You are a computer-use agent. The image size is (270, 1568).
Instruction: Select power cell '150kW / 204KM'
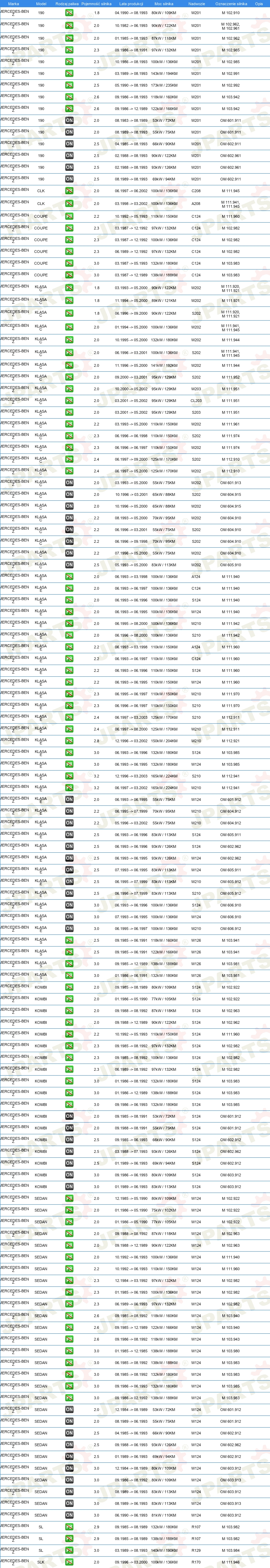(164, 741)
